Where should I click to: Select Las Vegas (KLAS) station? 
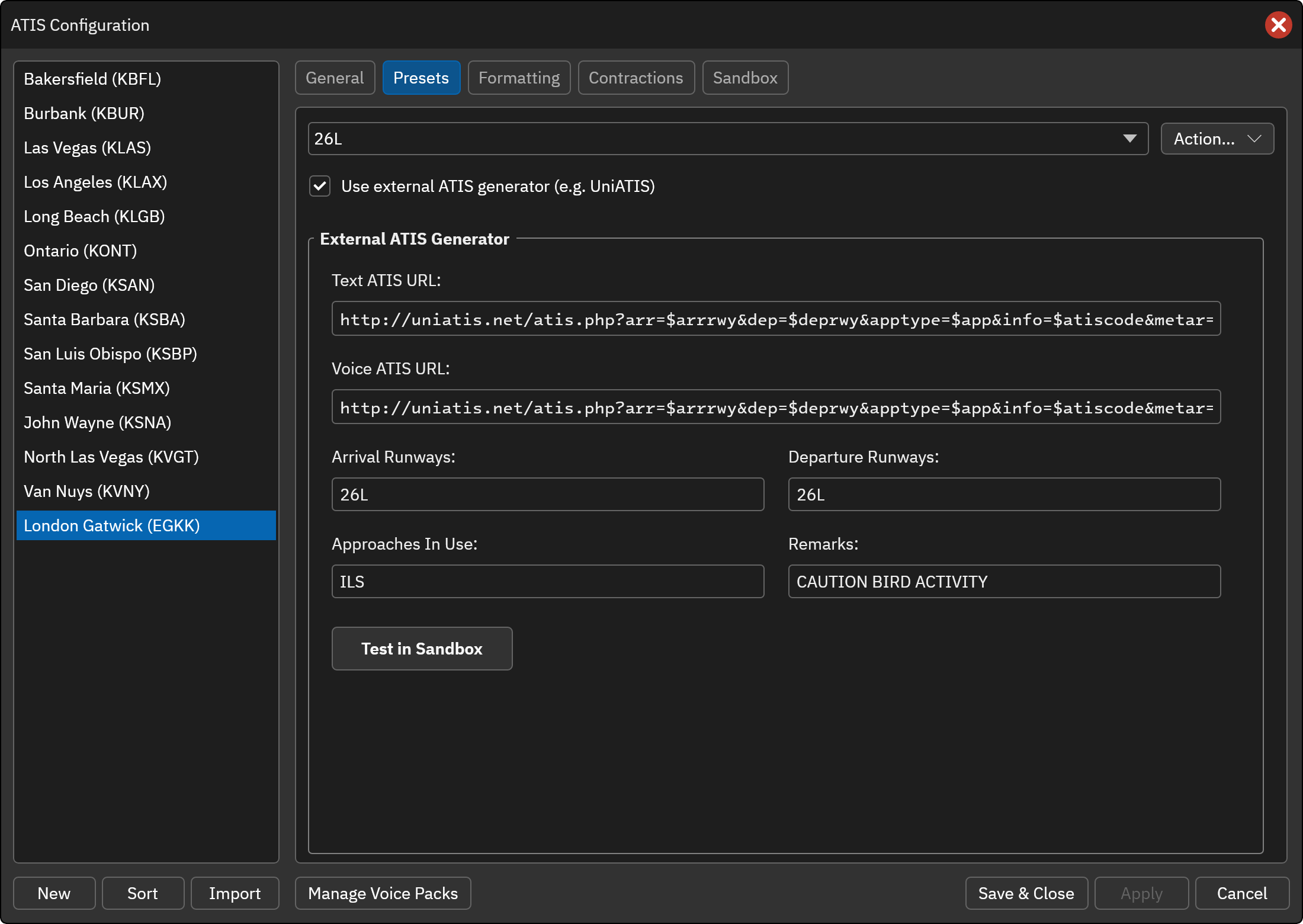click(x=146, y=147)
